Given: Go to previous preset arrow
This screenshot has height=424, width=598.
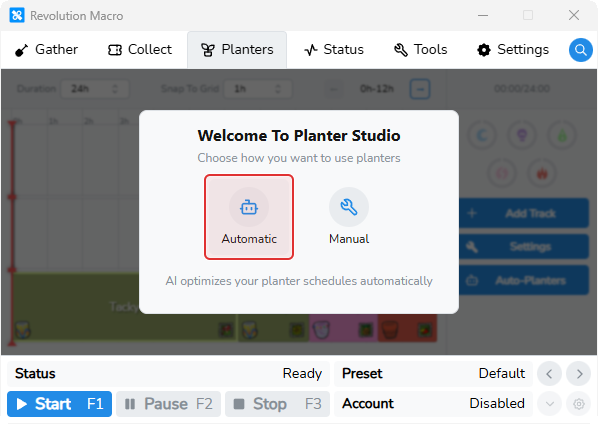Looking at the screenshot, I should pos(549,374).
